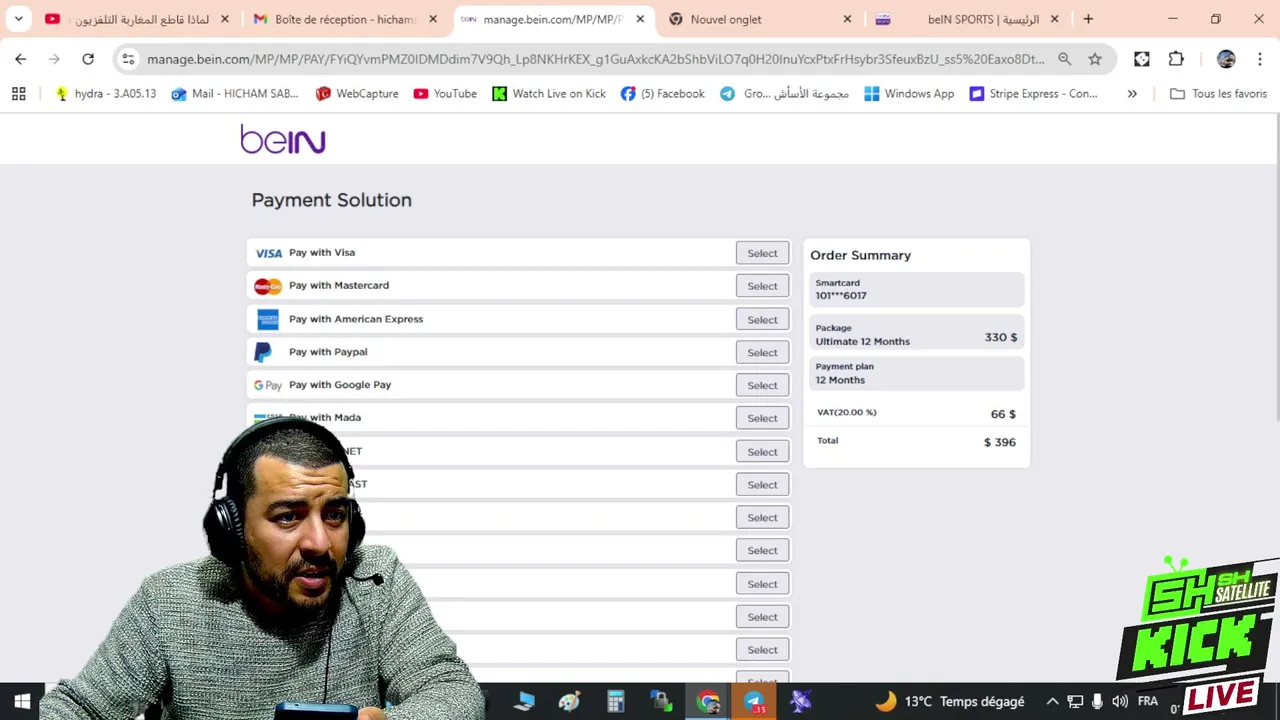Click the Paypal logo icon
The height and width of the screenshot is (720, 1280).
tap(262, 352)
